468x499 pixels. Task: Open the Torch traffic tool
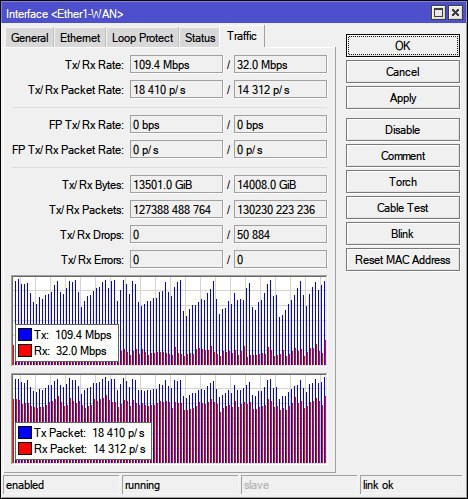(x=403, y=182)
